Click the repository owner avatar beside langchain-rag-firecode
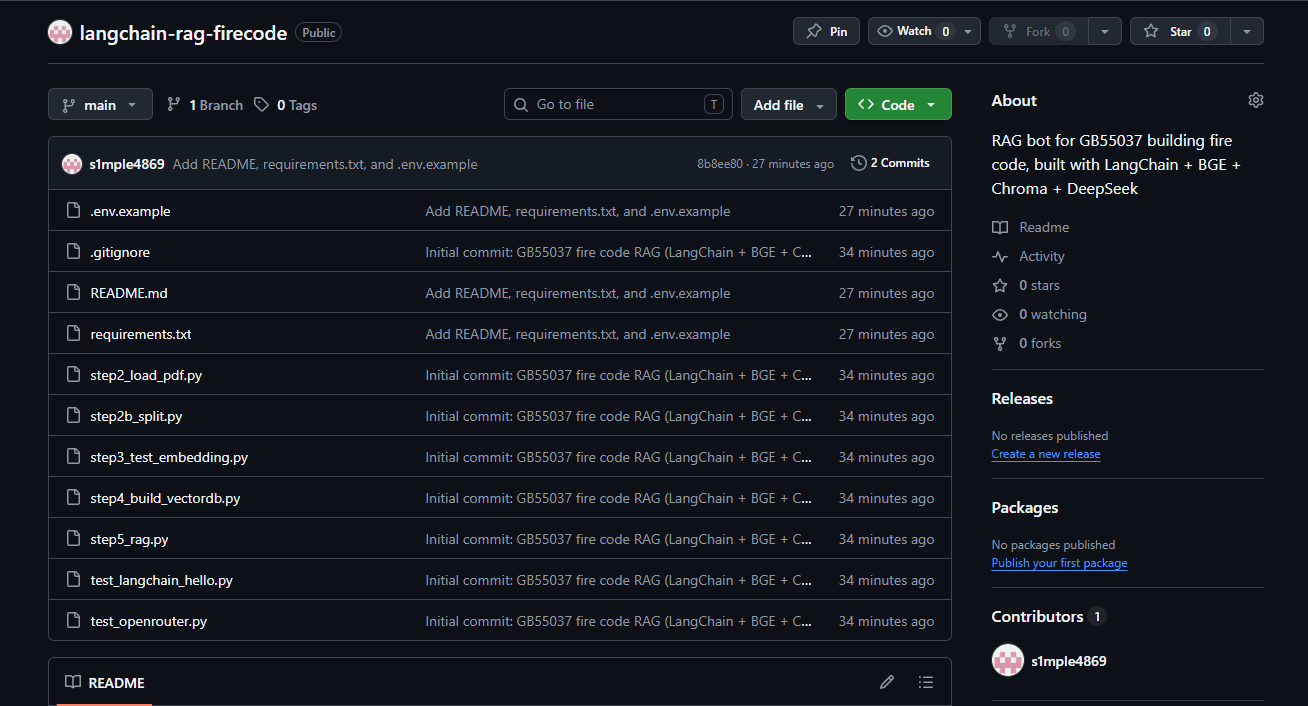This screenshot has width=1308, height=706. [x=60, y=32]
